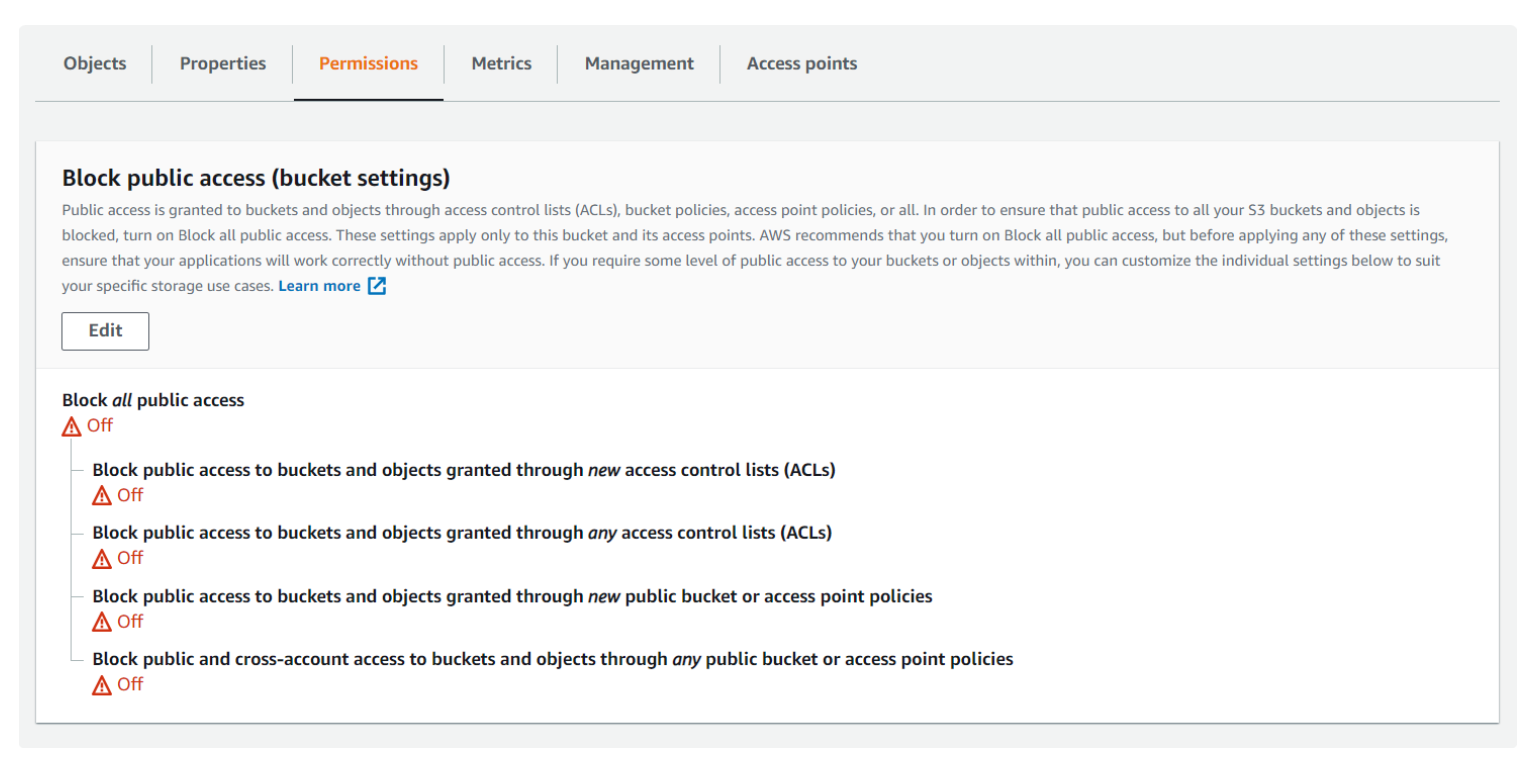The width and height of the screenshot is (1530, 762).
Task: Click warning icon under new ACLs setting
Action: [101, 496]
